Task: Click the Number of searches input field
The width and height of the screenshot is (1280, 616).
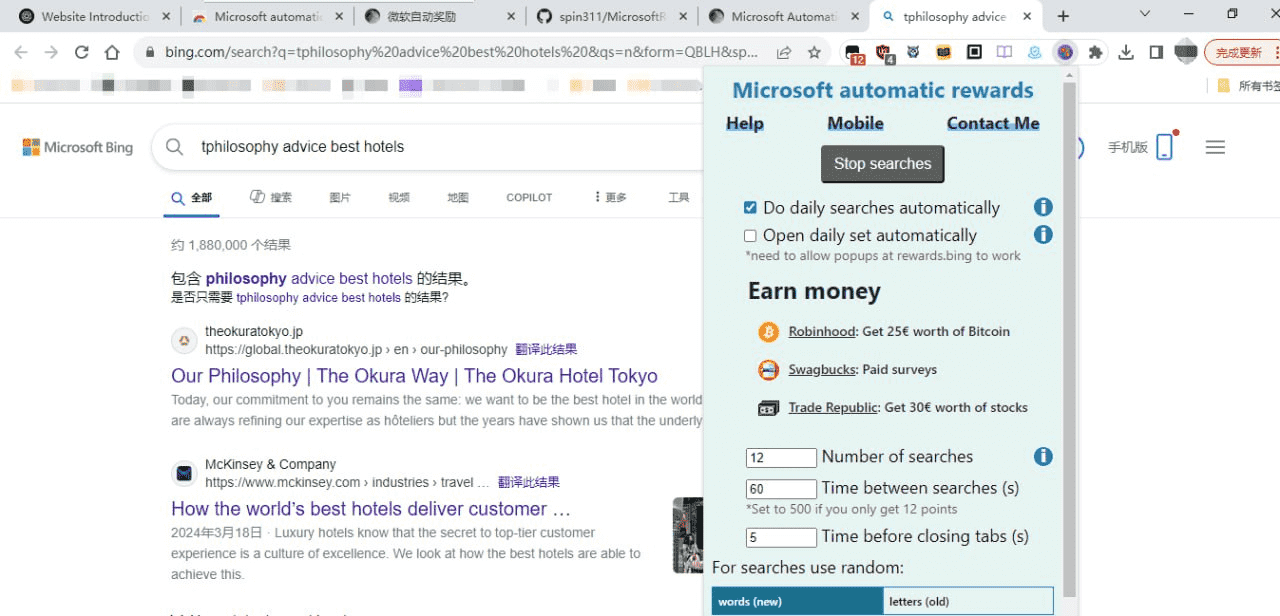Action: pos(781,458)
